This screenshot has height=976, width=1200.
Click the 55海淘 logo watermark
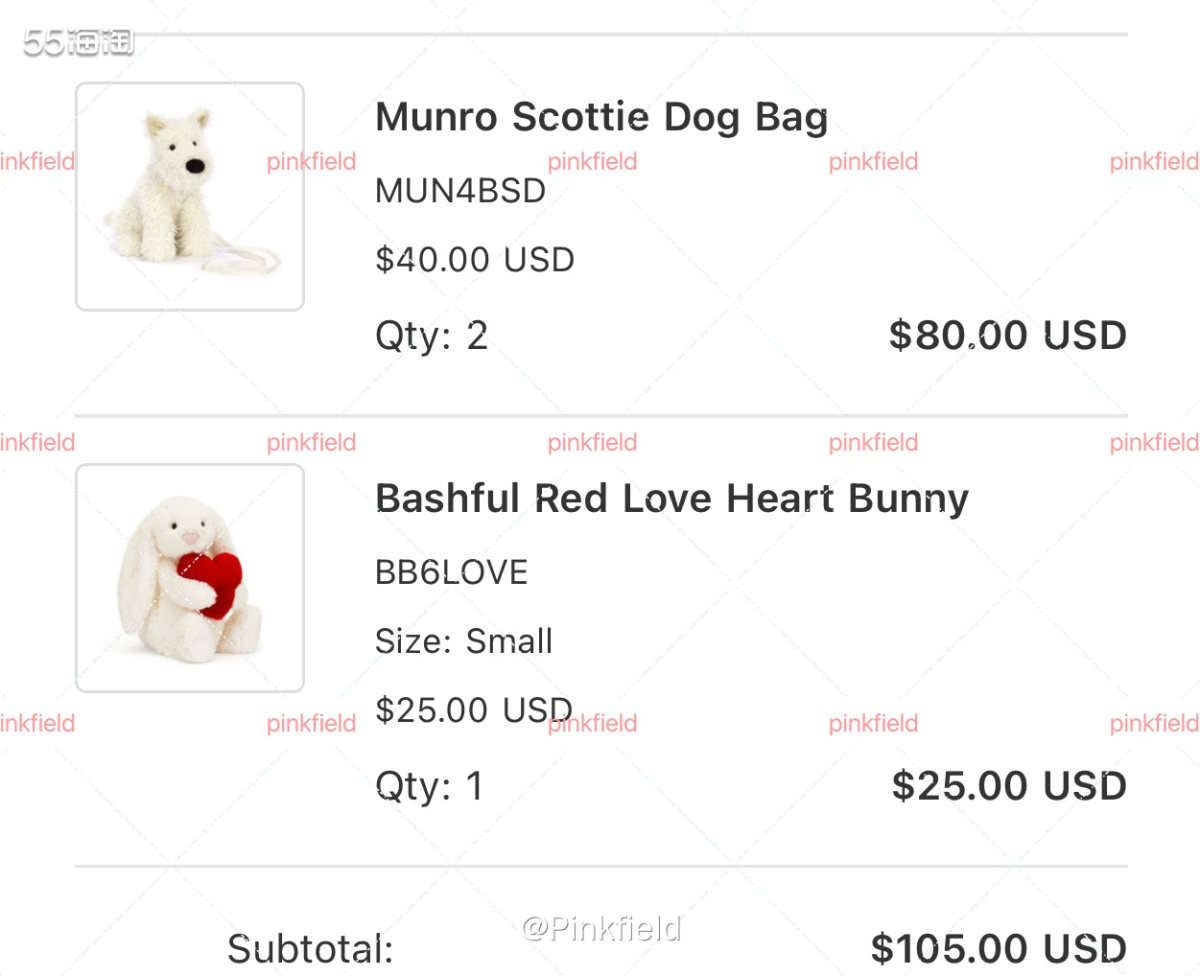[x=78, y=42]
